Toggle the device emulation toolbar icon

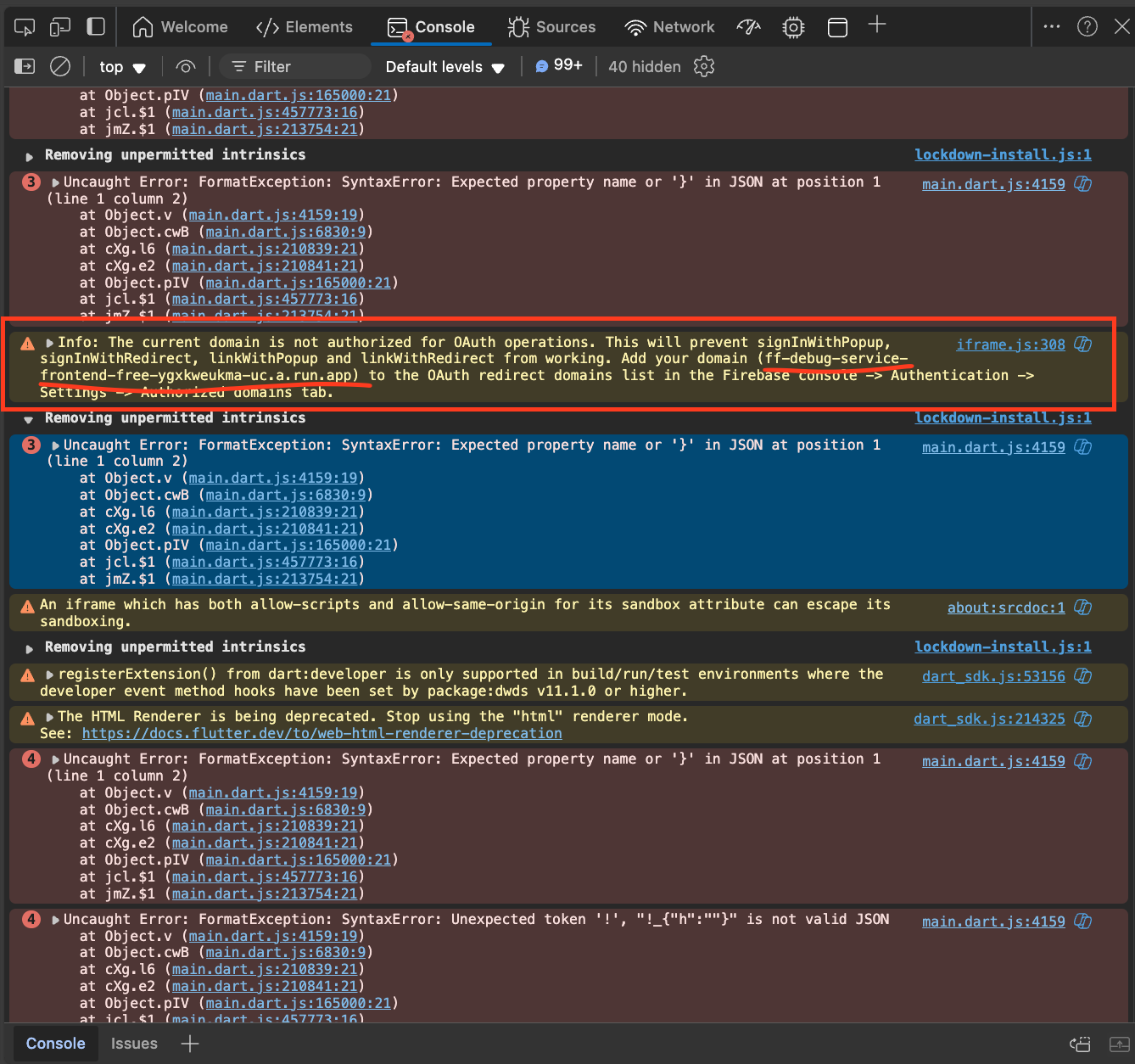click(x=59, y=26)
